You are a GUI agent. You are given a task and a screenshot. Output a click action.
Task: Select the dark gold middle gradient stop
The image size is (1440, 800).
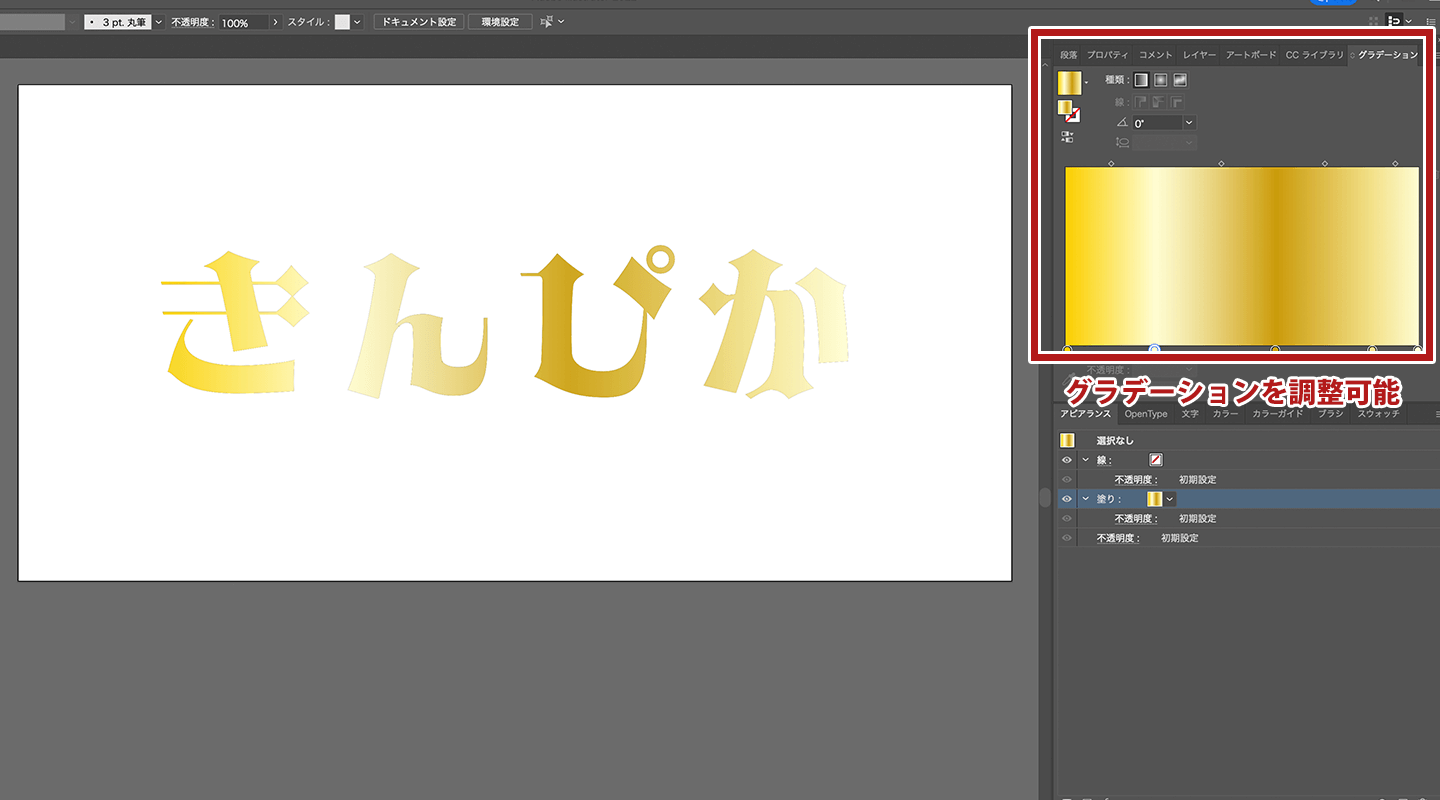pos(1275,349)
